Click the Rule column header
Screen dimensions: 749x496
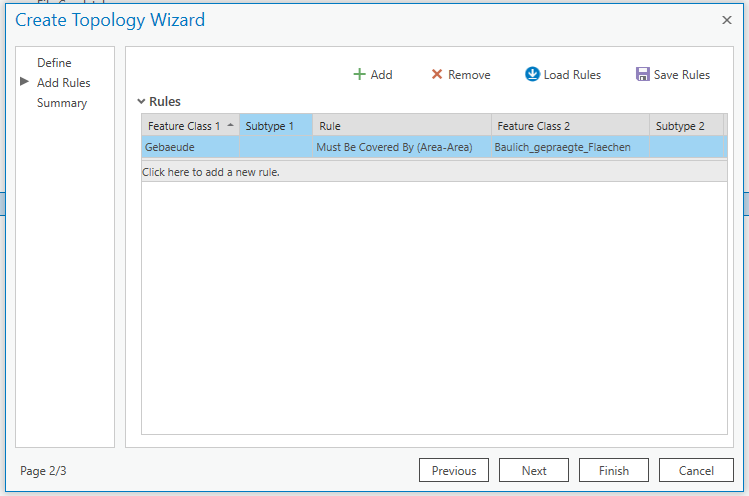click(402, 126)
